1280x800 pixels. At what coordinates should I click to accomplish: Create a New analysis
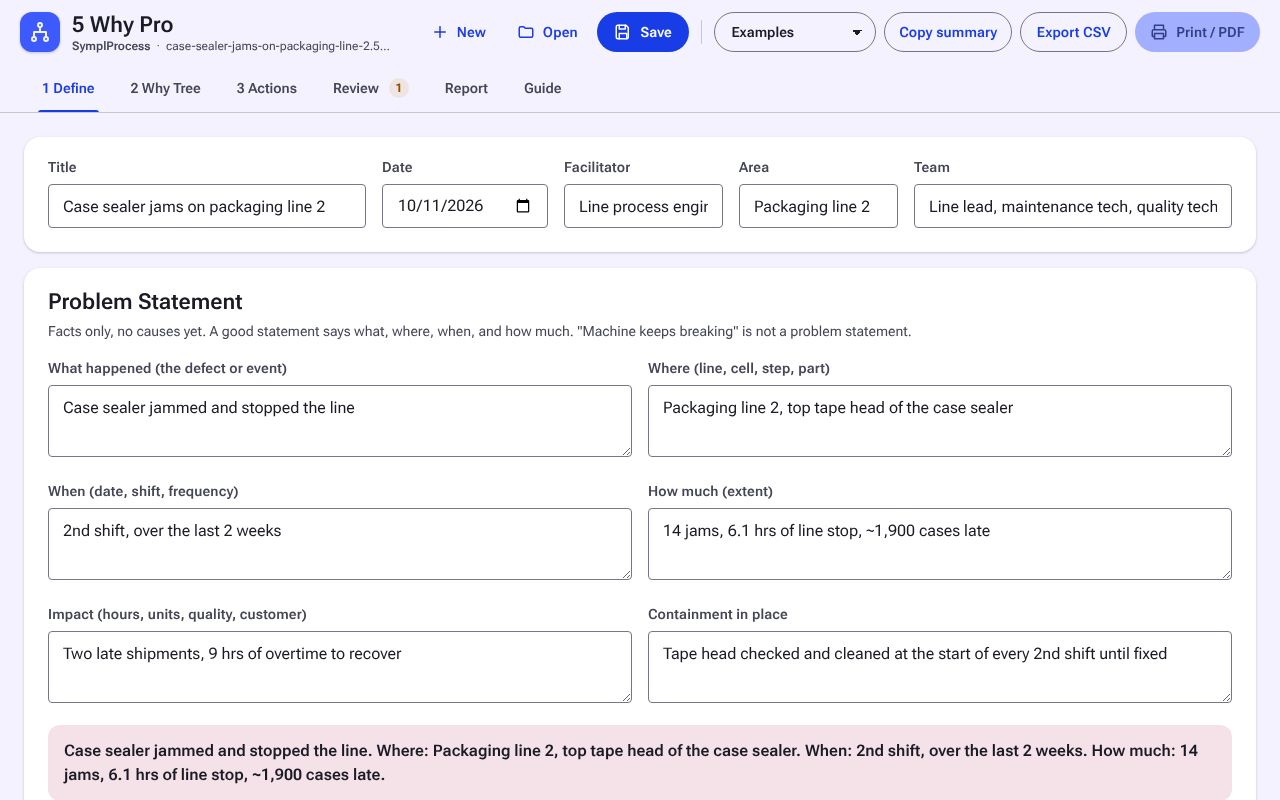(459, 32)
